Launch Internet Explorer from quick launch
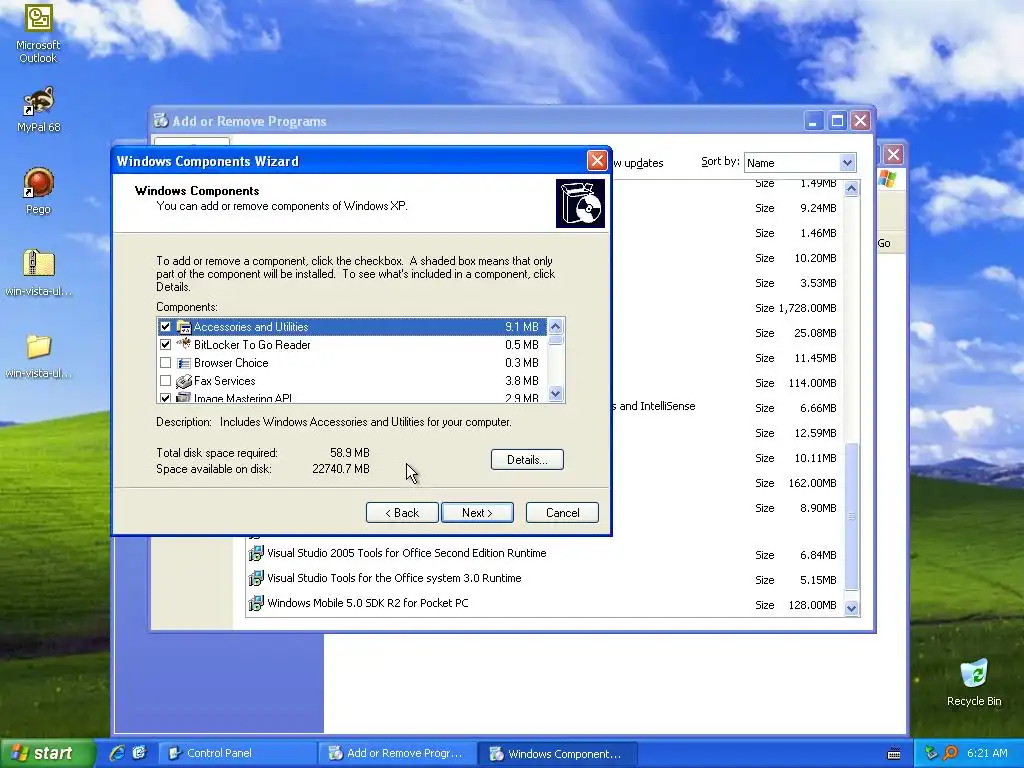Viewport: 1024px width, 768px height. click(117, 753)
